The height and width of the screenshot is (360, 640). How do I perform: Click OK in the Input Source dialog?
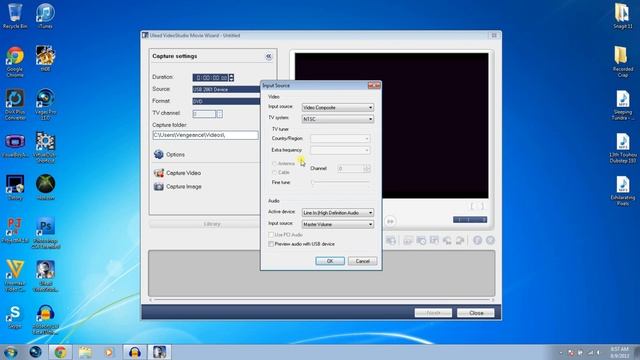pyautogui.click(x=330, y=261)
